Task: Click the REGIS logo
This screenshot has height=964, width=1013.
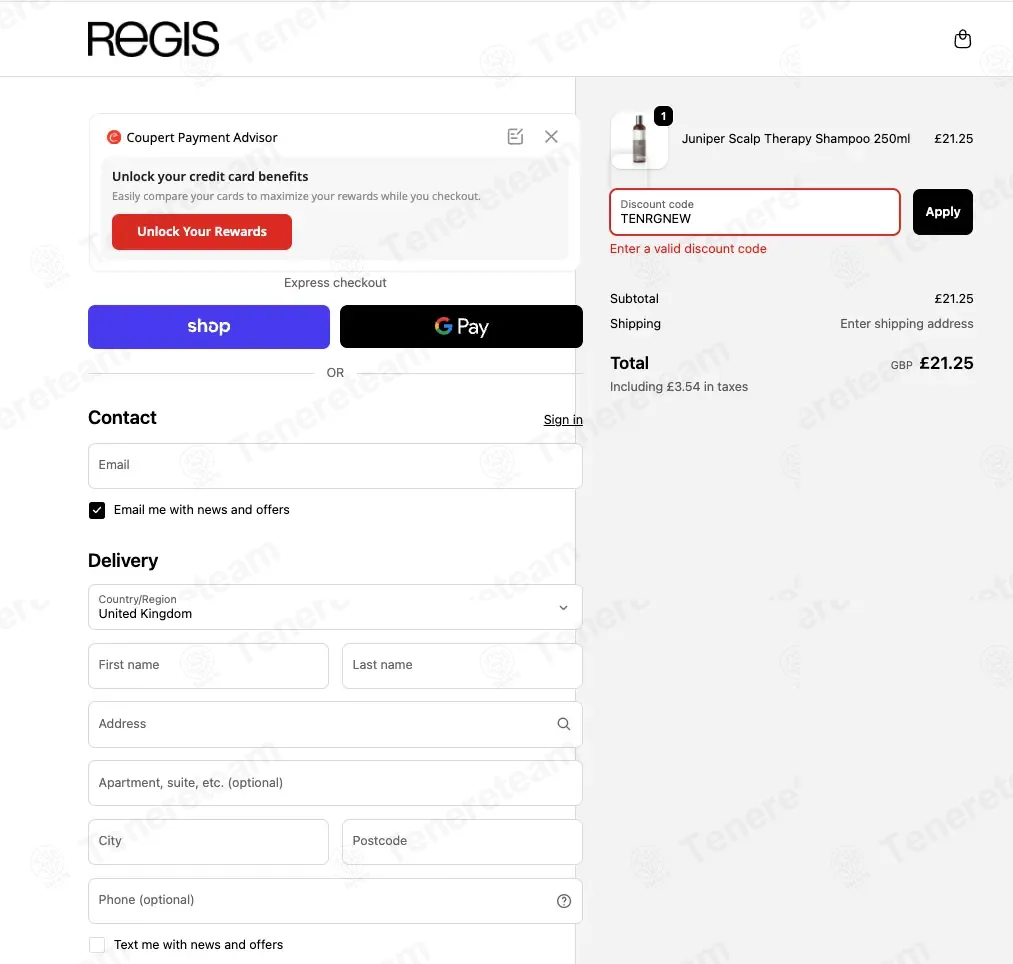Action: point(153,39)
